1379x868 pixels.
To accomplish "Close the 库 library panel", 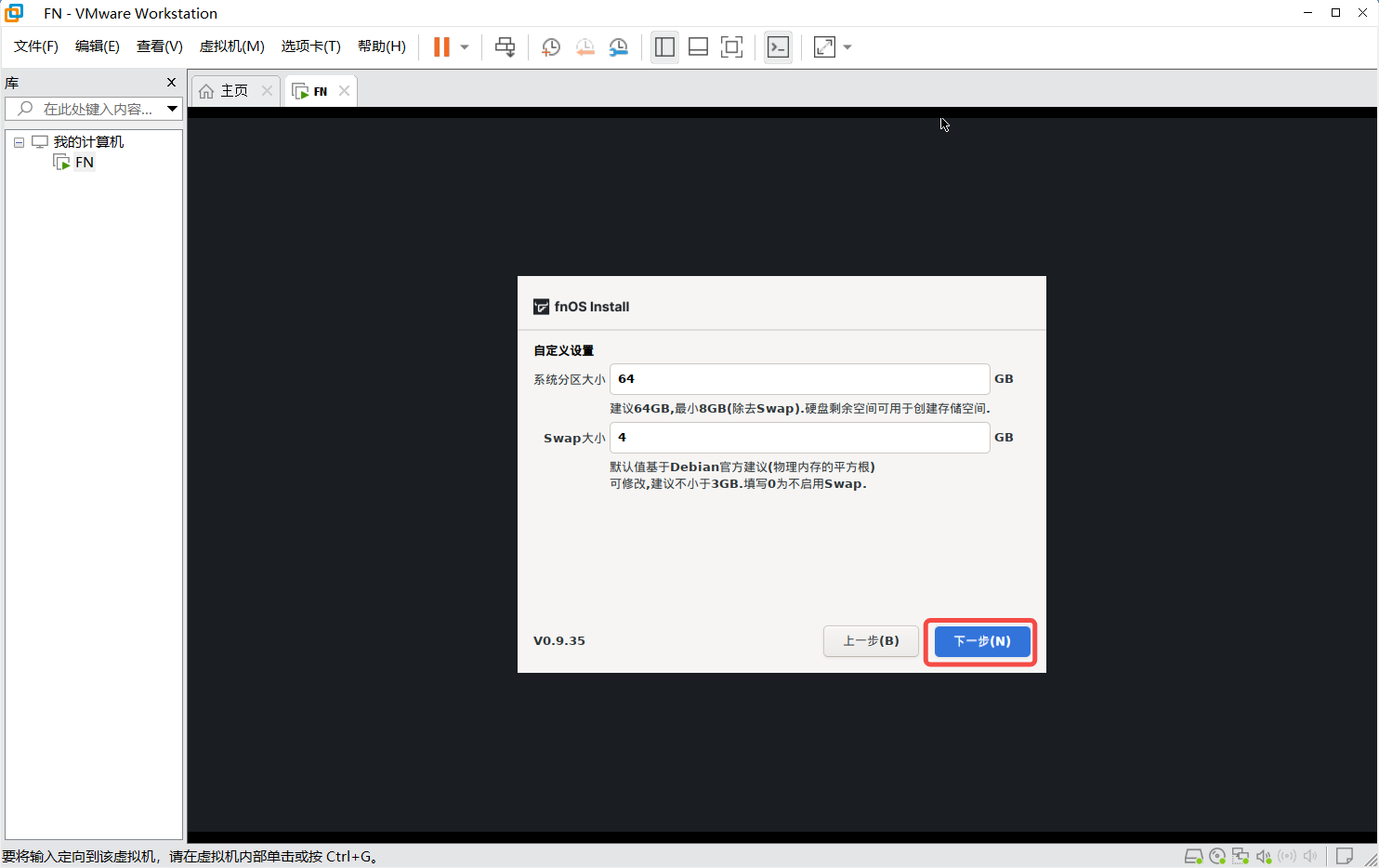I will coord(171,82).
